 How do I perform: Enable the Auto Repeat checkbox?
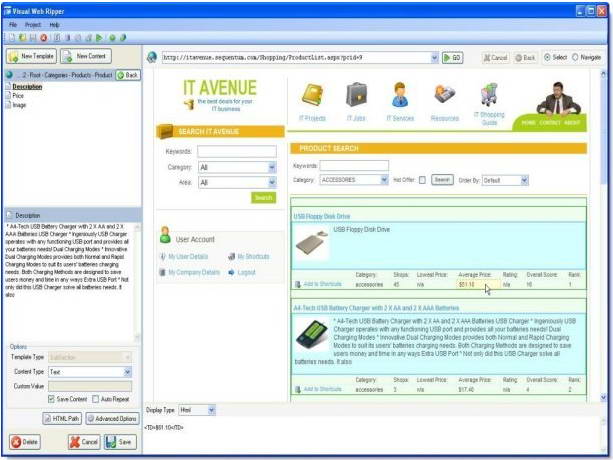click(95, 399)
